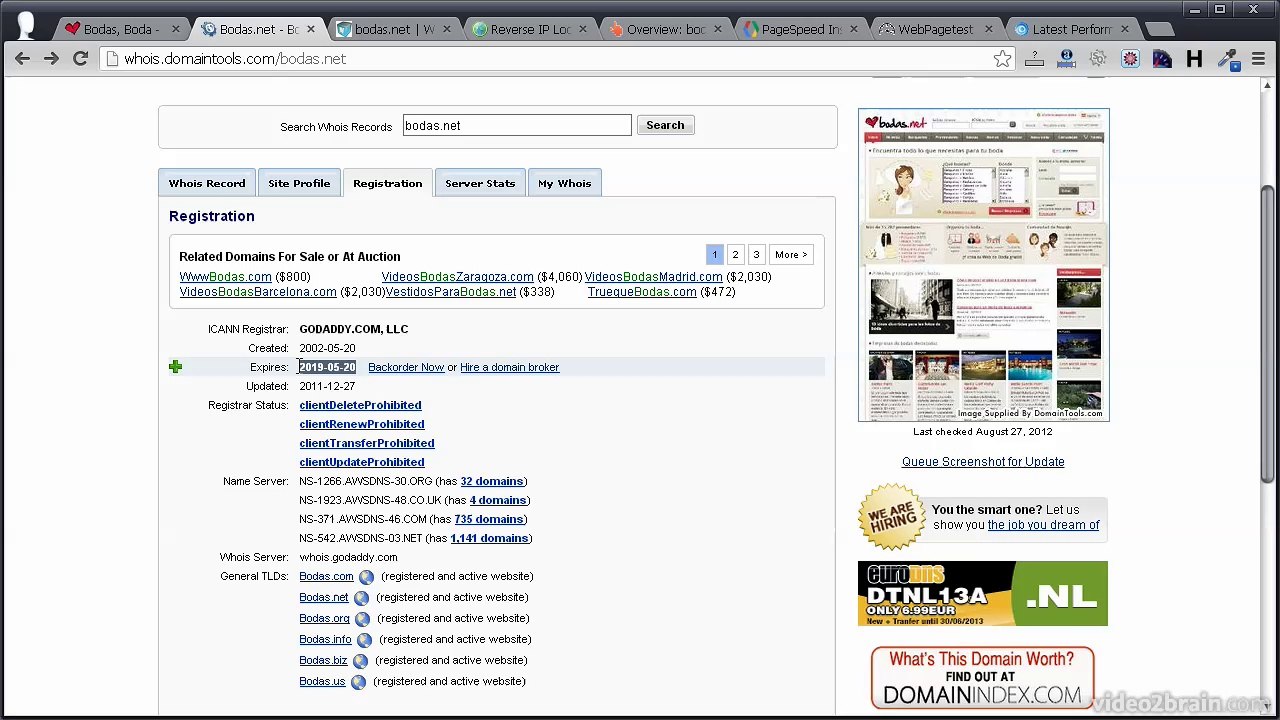The image size is (1280, 720).
Task: Click Queue Screenshot for Update link
Action: click(x=983, y=462)
